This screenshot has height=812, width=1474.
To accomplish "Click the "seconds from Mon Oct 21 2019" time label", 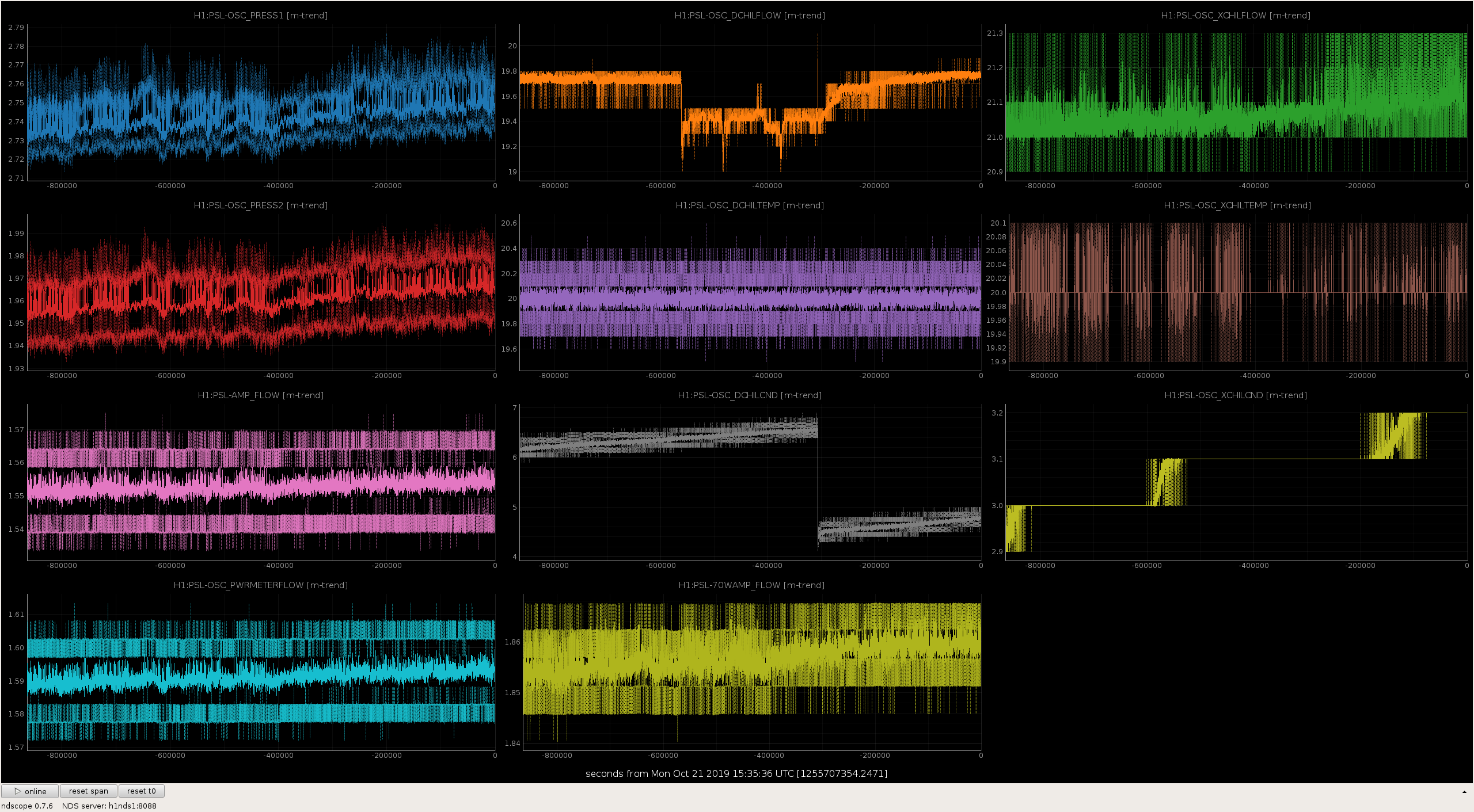I will coord(736,773).
